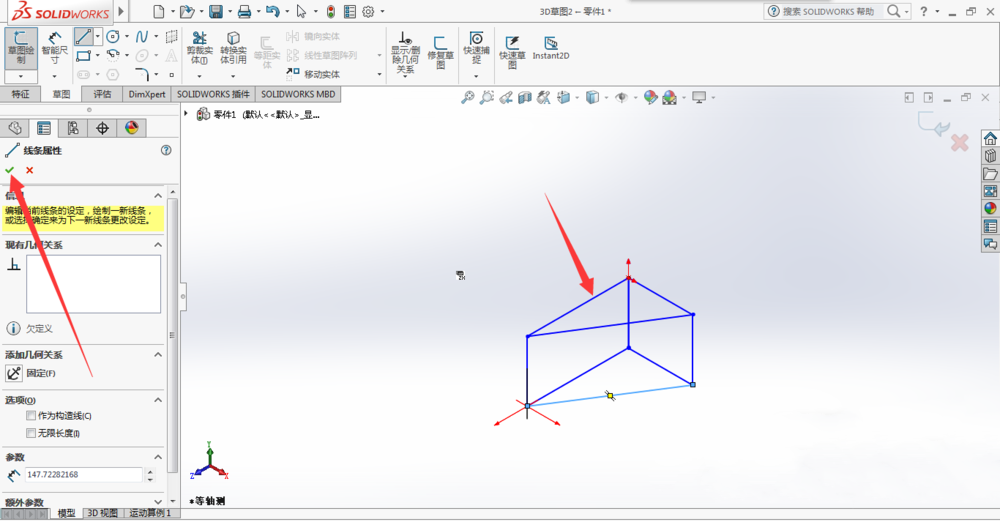The image size is (1000, 521).
Task: Toggle Instant2D
Action: click(x=550, y=48)
